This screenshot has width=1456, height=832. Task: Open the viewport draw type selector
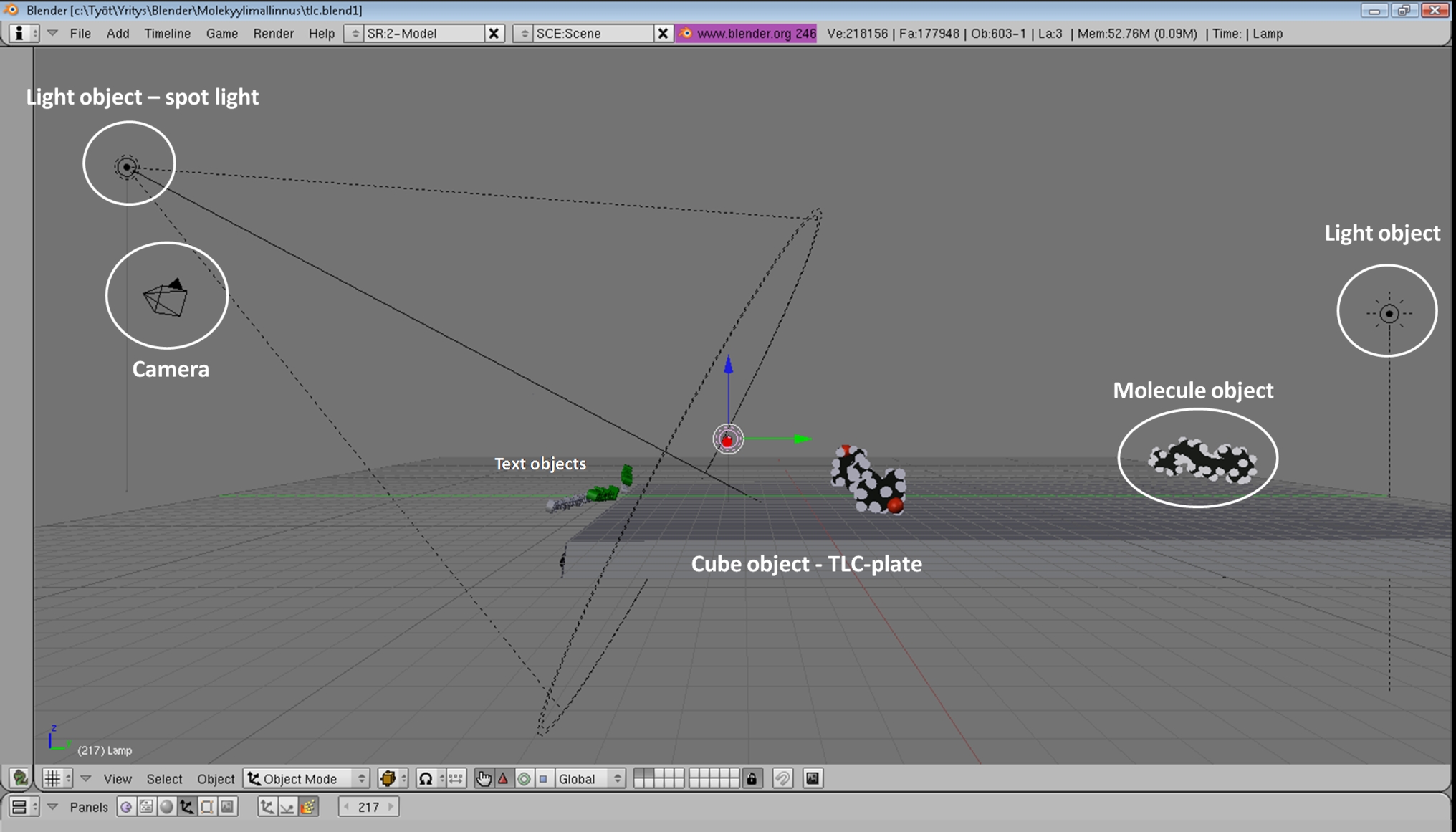click(x=393, y=778)
